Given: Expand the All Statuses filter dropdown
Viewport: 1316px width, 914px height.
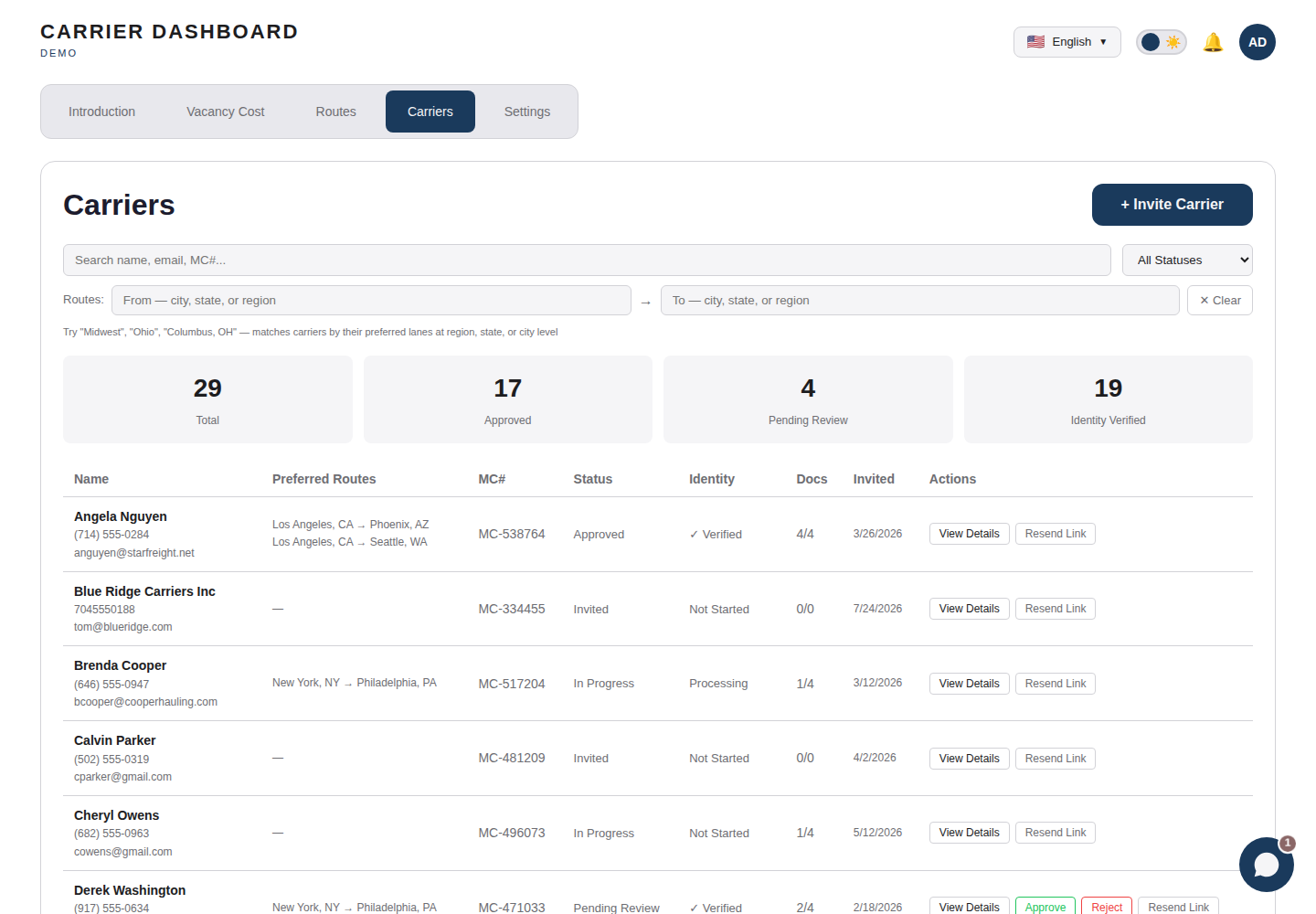Looking at the screenshot, I should [x=1187, y=260].
